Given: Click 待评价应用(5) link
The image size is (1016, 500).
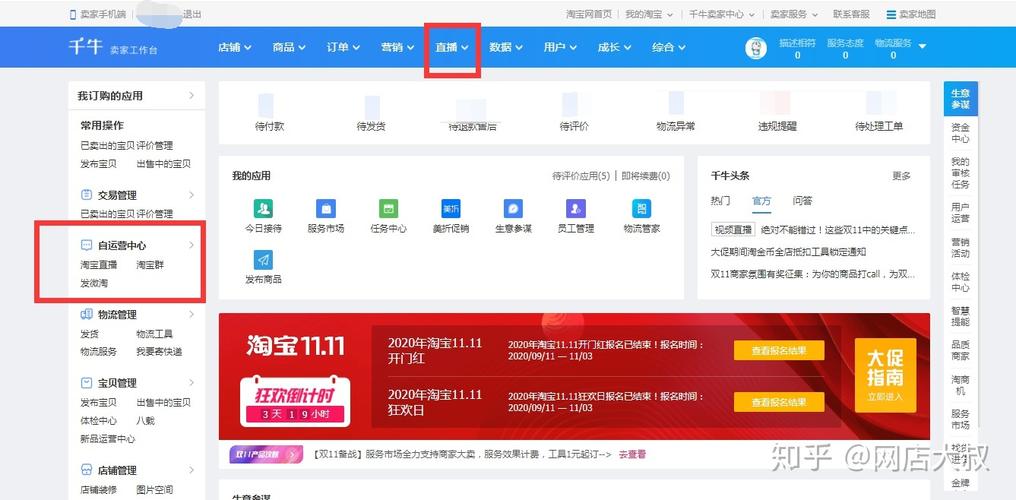Looking at the screenshot, I should pos(581,176).
